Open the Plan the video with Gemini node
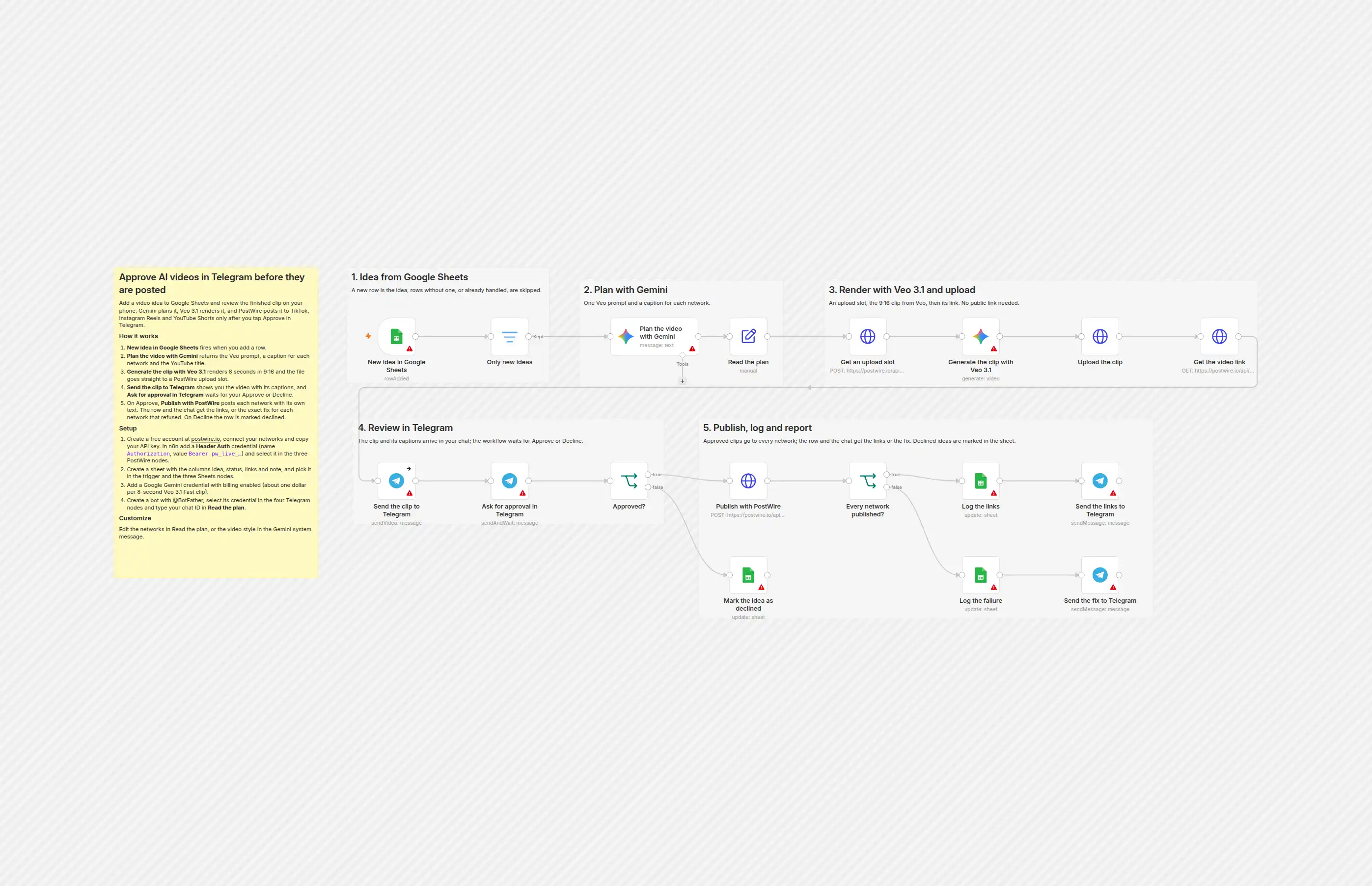1372x886 pixels. (x=654, y=337)
